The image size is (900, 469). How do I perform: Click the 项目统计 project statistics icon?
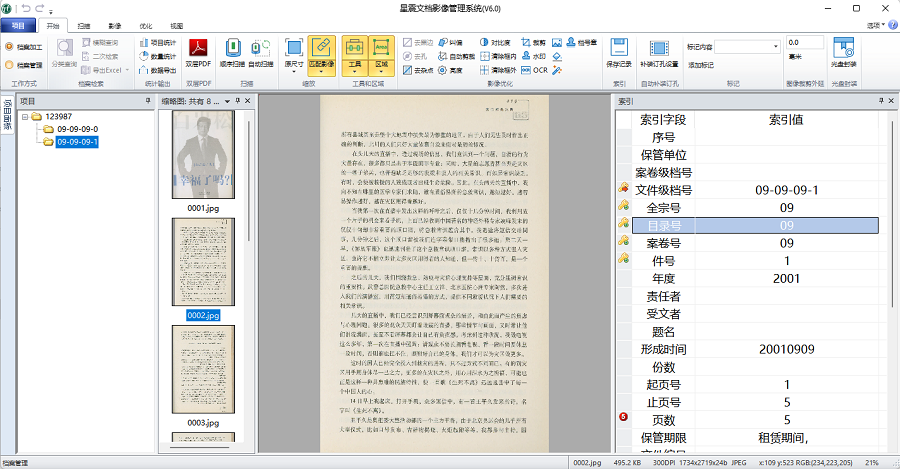(144, 42)
